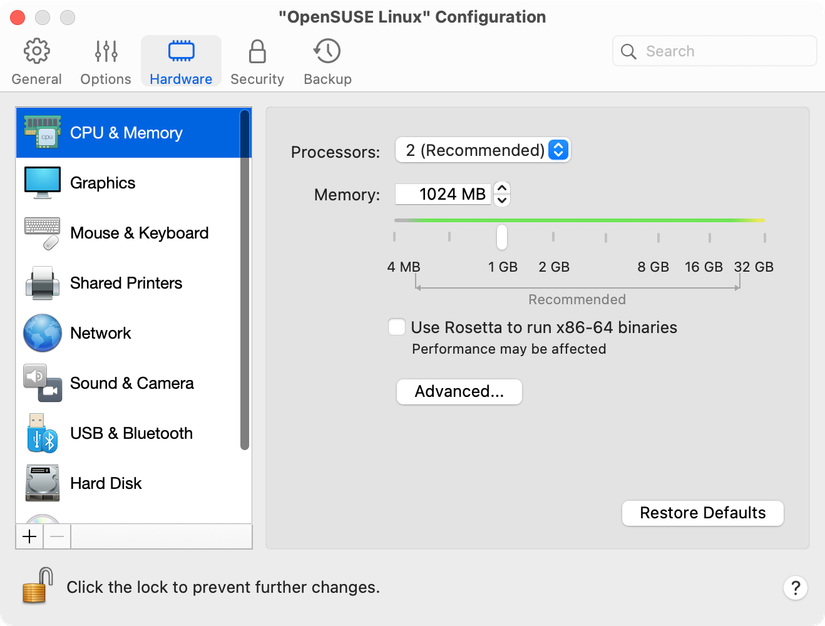
Task: Select the Hardware tab
Action: [x=180, y=62]
